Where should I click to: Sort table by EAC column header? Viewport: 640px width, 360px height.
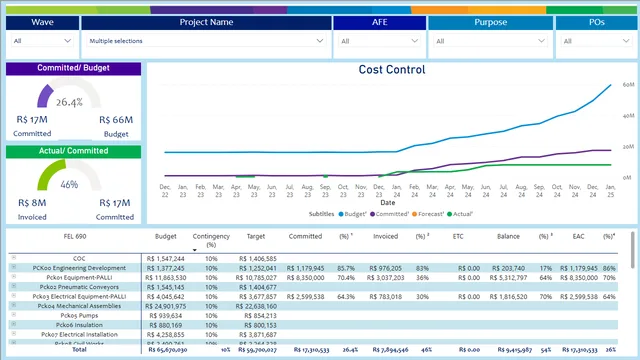[x=578, y=236]
